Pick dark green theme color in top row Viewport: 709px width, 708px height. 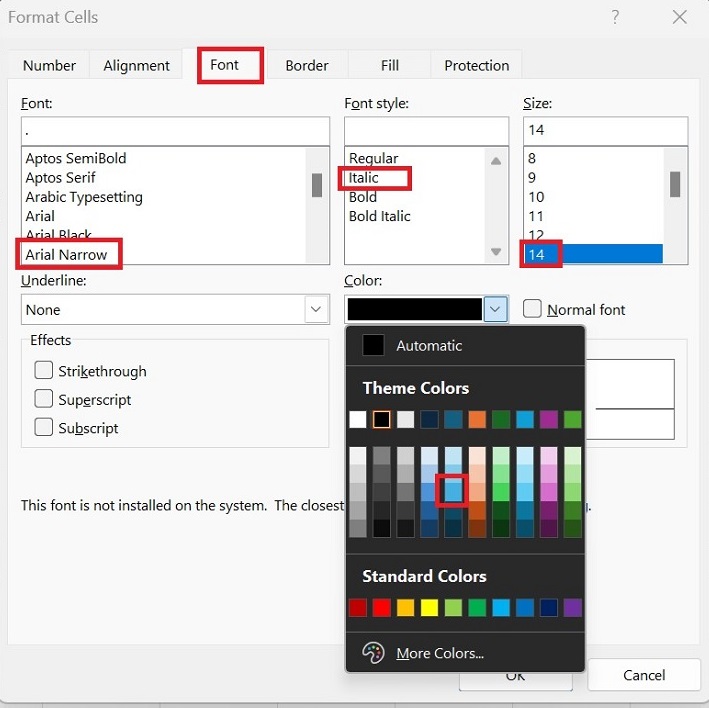click(x=501, y=420)
